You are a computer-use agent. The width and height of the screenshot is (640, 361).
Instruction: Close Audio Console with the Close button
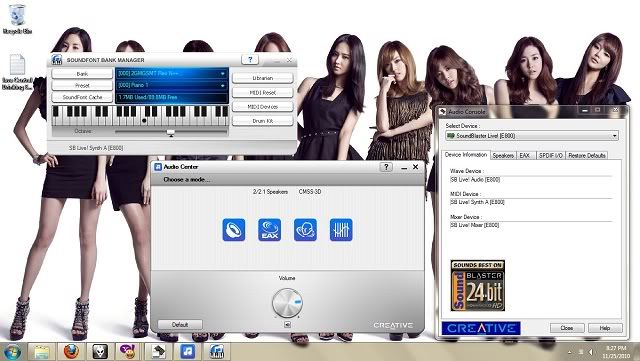(567, 328)
